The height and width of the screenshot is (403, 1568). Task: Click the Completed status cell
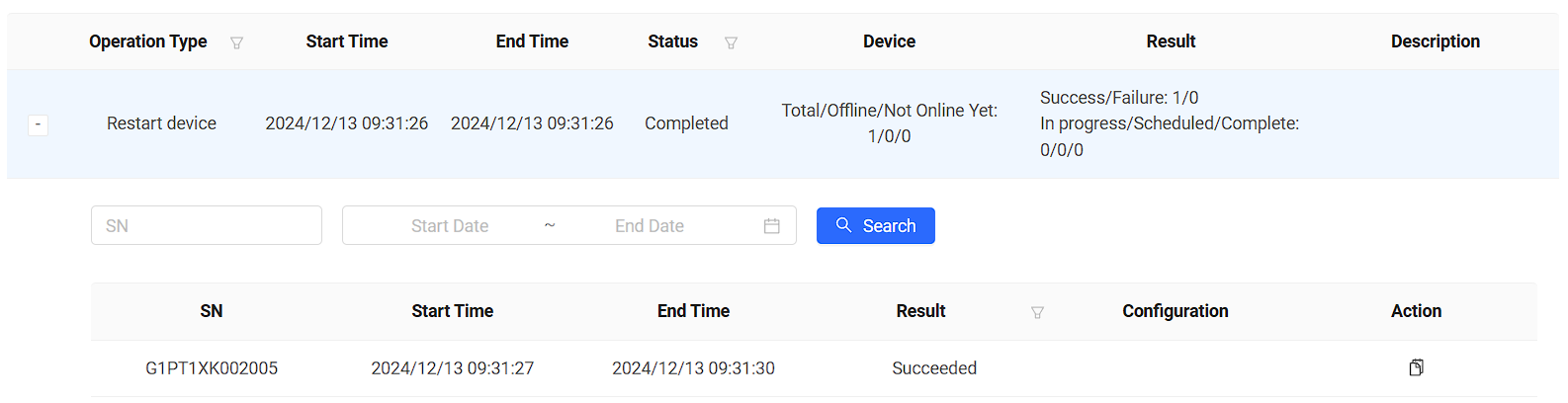pos(686,123)
